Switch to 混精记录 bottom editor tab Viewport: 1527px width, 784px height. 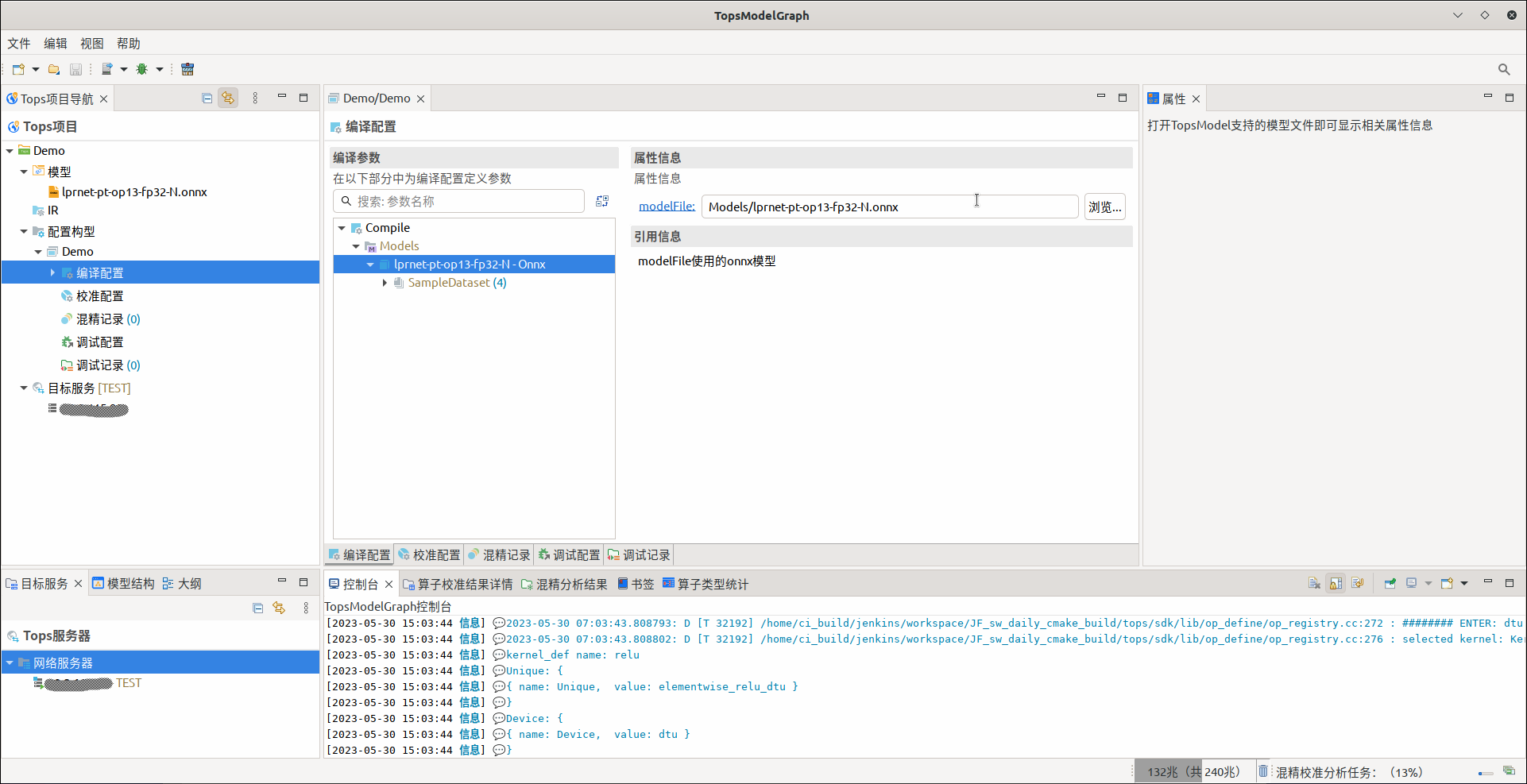click(x=499, y=554)
